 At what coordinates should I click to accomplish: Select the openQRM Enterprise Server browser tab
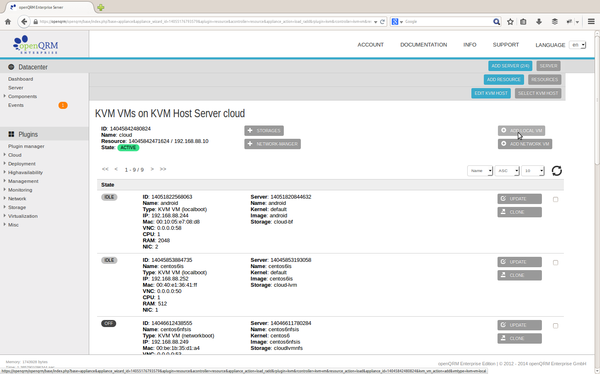click(x=50, y=7)
